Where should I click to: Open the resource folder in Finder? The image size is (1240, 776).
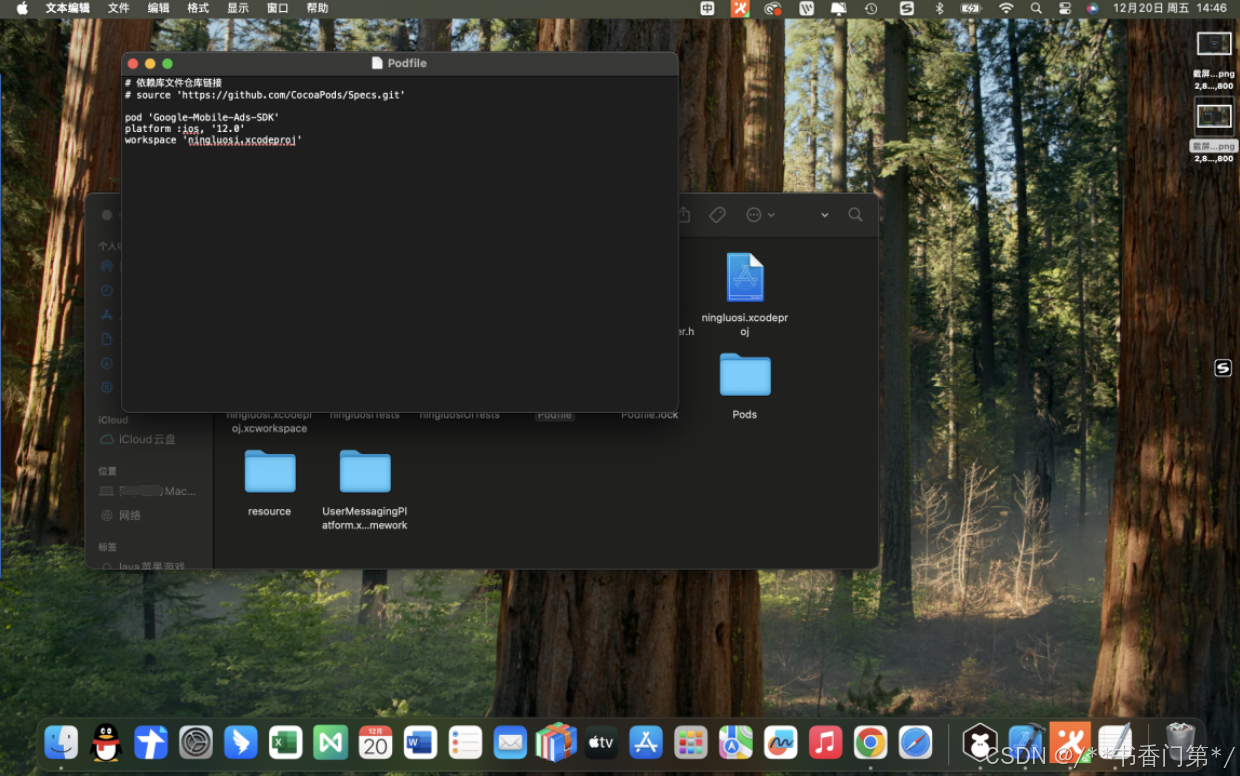(x=270, y=471)
